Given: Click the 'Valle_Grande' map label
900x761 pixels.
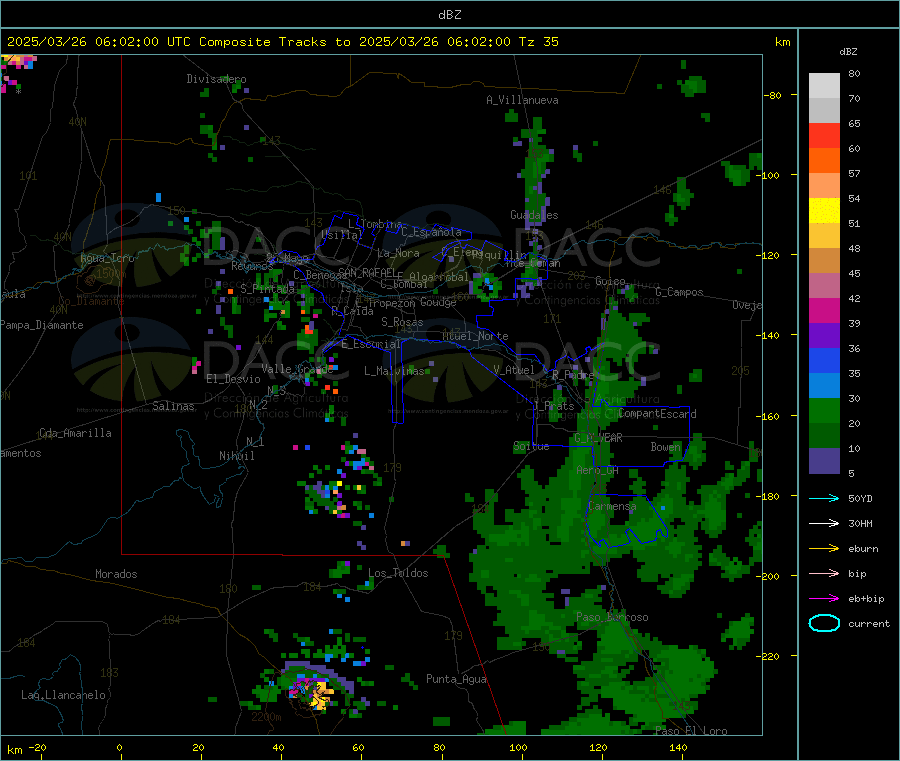Looking at the screenshot, I should pos(297,369).
